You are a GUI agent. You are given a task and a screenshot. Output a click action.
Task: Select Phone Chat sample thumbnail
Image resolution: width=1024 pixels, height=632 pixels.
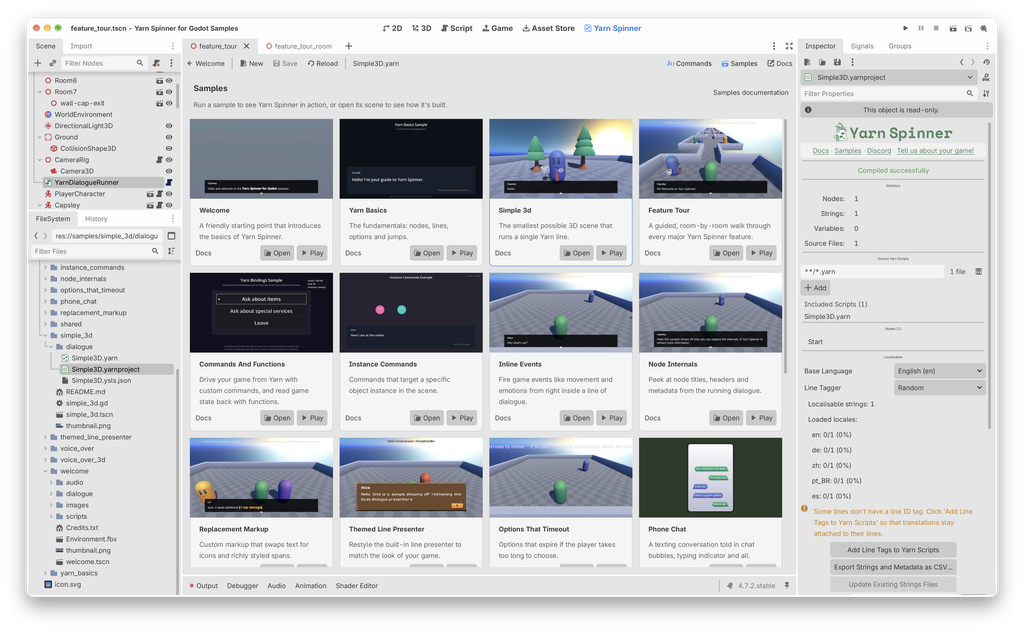pos(711,478)
